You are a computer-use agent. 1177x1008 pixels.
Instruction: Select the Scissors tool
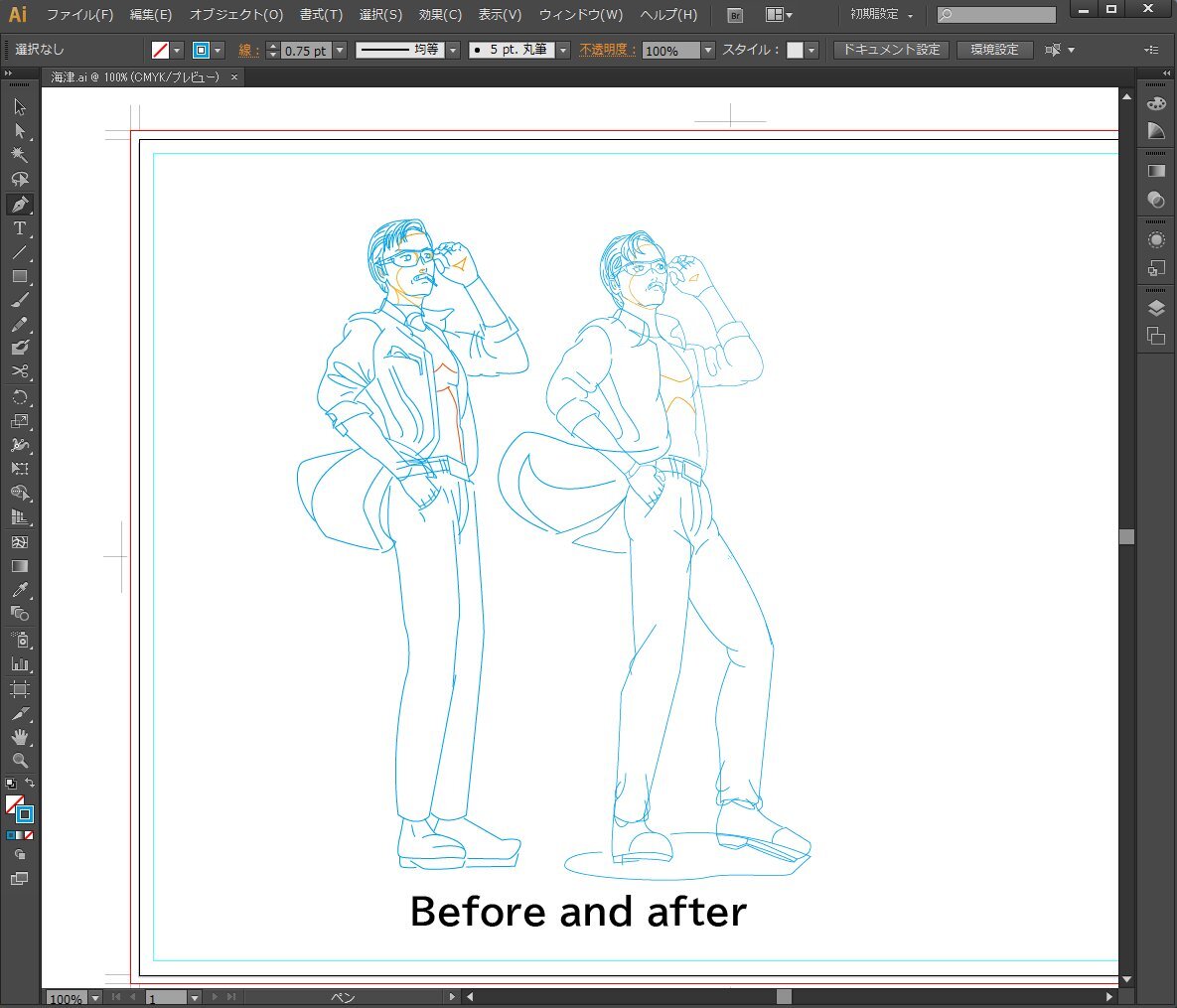(20, 371)
